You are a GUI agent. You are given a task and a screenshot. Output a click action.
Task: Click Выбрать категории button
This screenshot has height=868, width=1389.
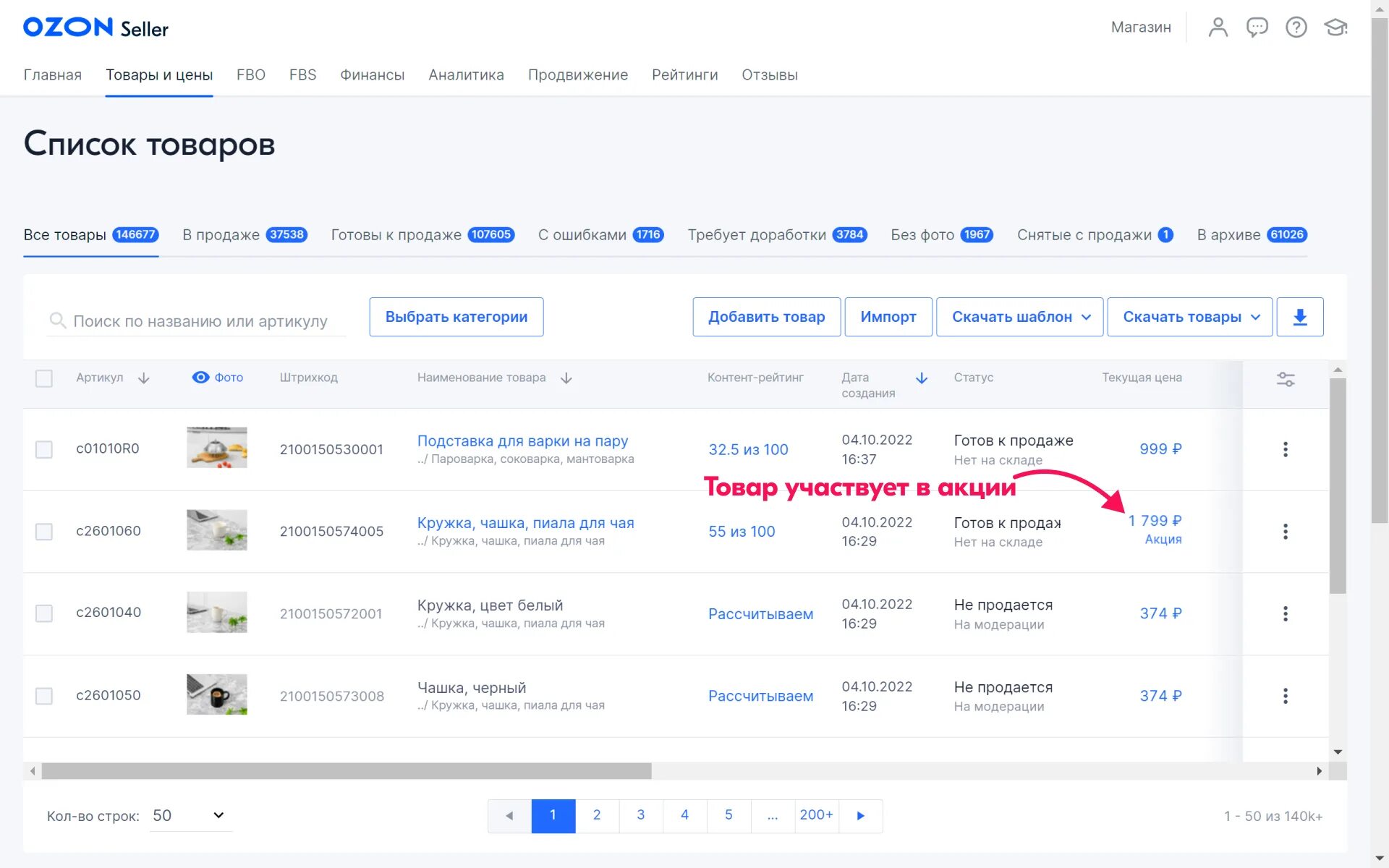[x=456, y=317]
